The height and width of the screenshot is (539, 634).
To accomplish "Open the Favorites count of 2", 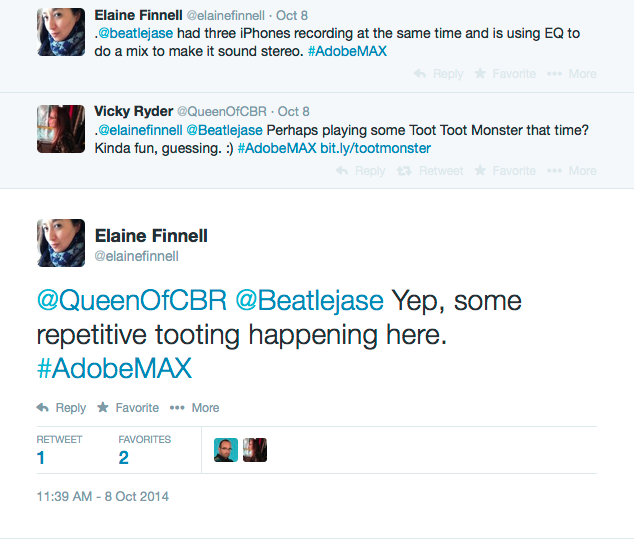I will click(124, 458).
